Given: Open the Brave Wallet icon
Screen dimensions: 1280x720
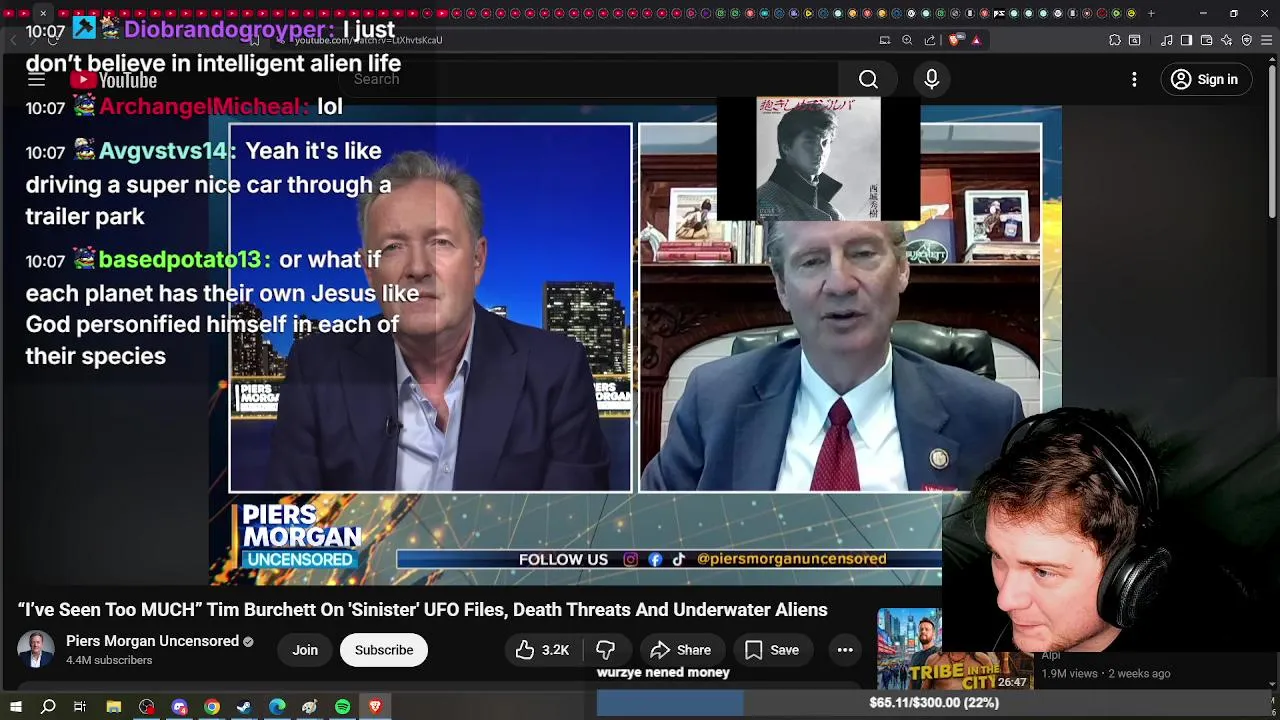Looking at the screenshot, I should [1207, 40].
